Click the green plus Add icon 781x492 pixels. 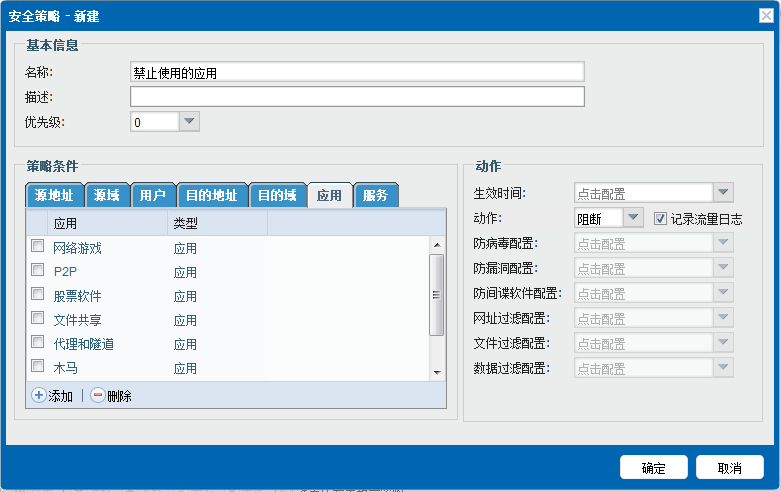coord(39,396)
